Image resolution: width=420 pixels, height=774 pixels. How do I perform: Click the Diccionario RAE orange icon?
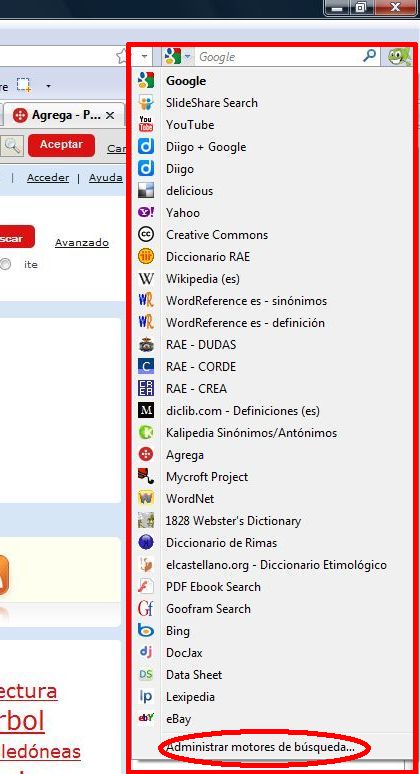click(146, 256)
